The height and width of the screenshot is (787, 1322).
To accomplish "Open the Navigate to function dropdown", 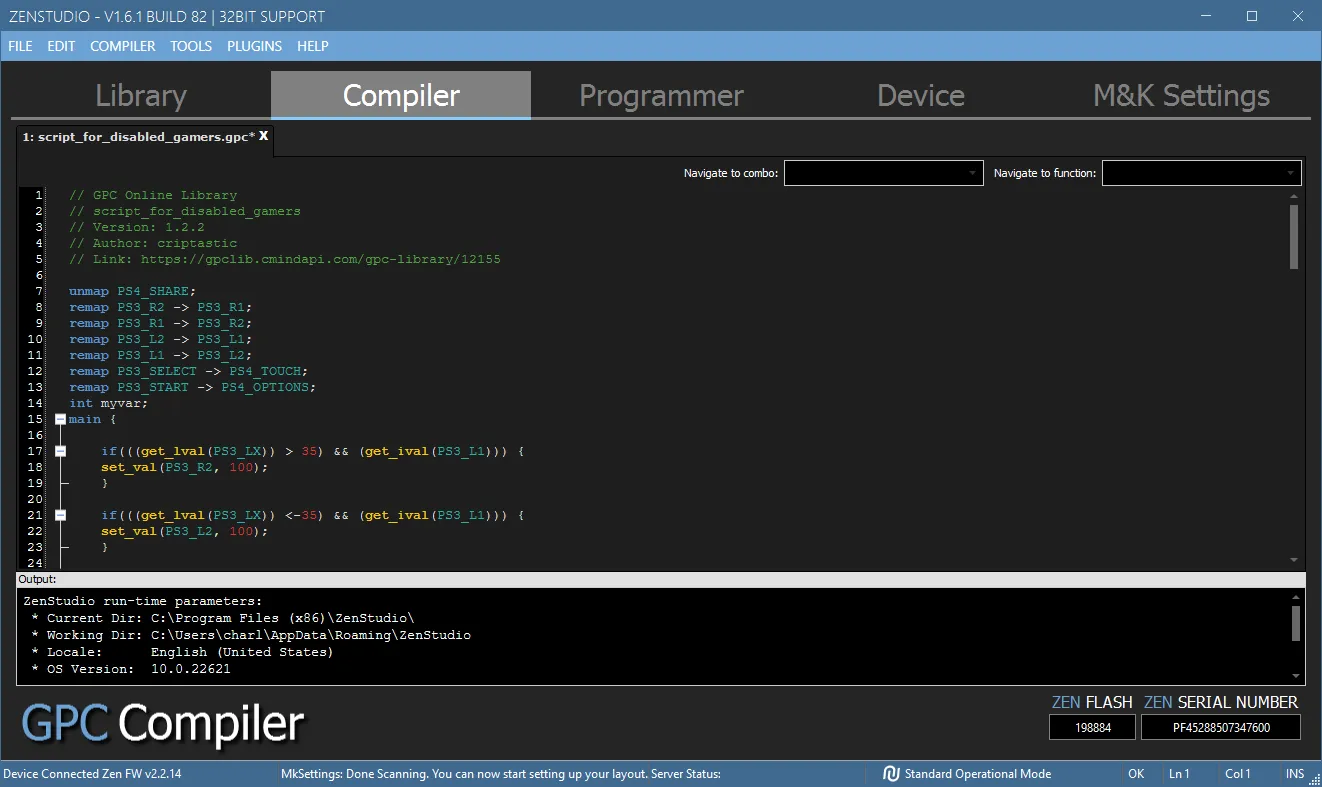I will pos(1202,173).
